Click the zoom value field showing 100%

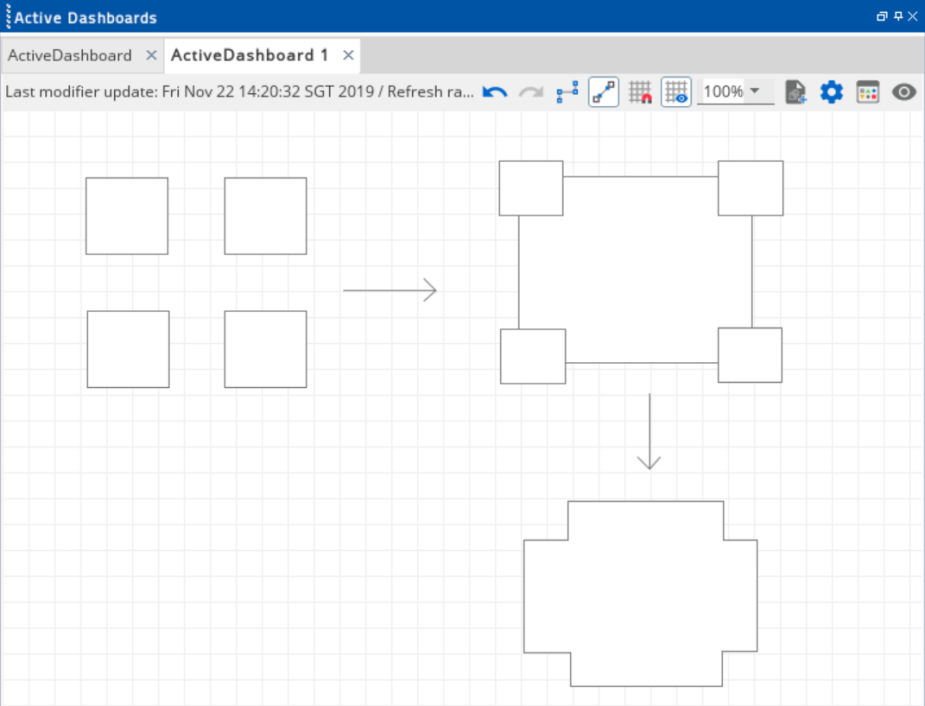click(x=723, y=91)
